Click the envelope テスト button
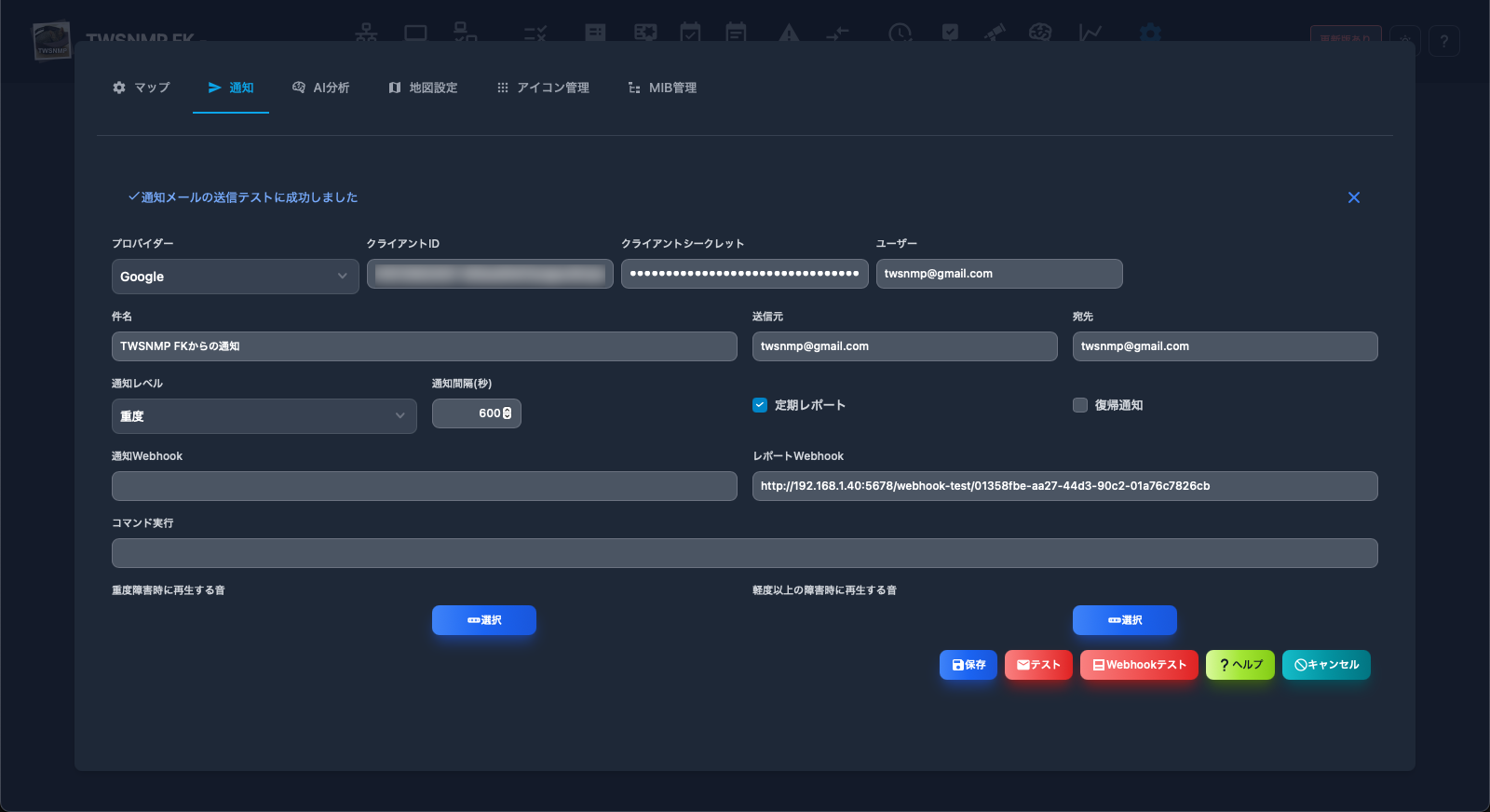Image resolution: width=1490 pixels, height=812 pixels. coord(1038,665)
